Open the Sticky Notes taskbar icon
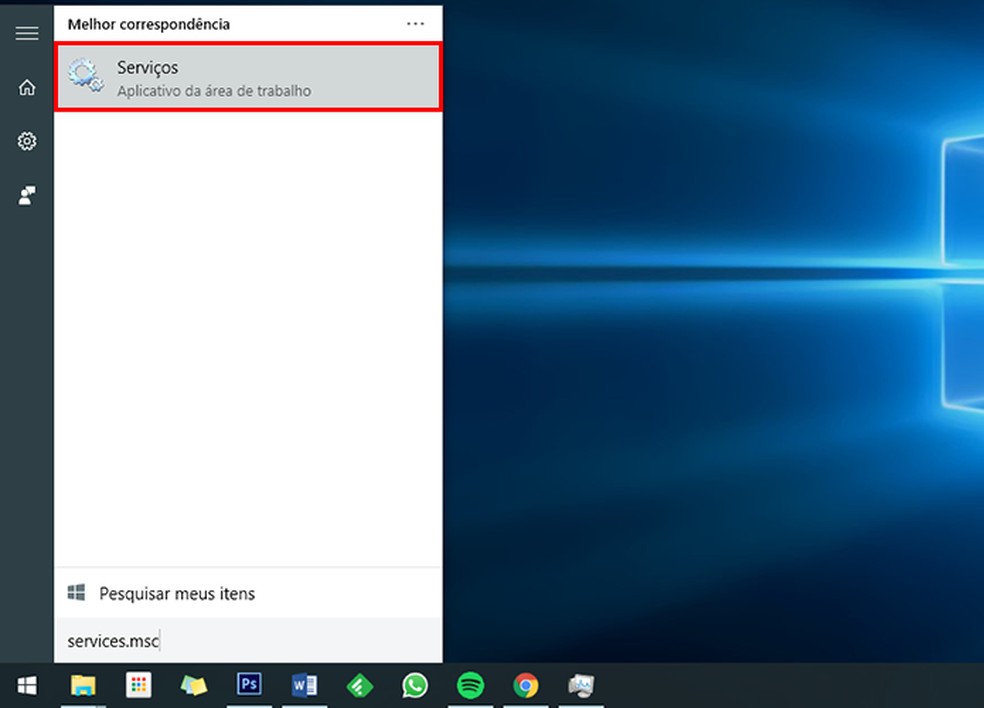 coord(193,685)
